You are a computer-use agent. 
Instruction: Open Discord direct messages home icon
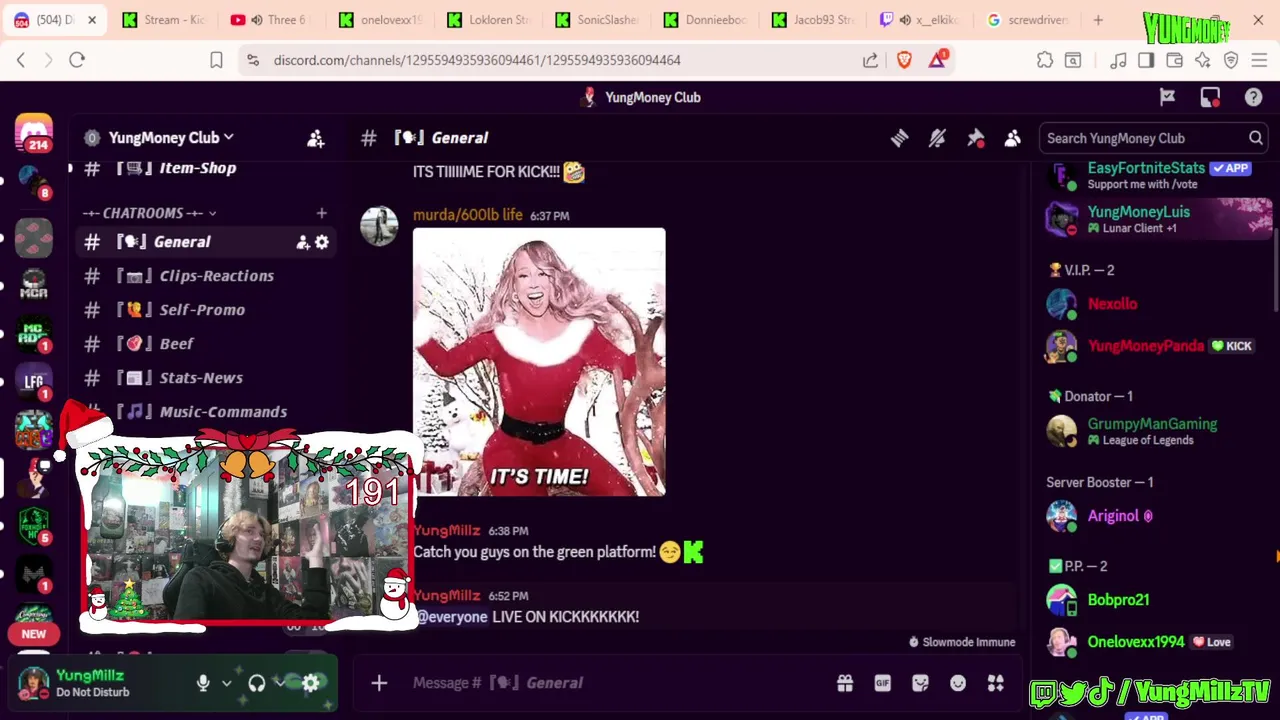click(34, 131)
